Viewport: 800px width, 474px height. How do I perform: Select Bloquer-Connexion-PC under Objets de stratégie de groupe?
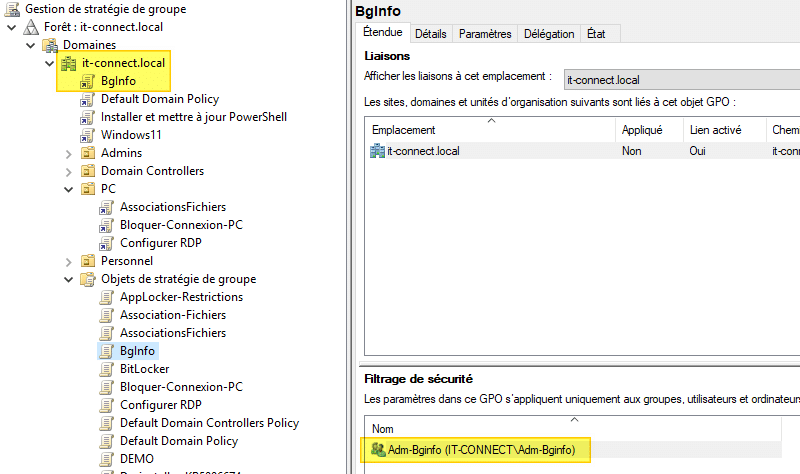click(x=181, y=387)
